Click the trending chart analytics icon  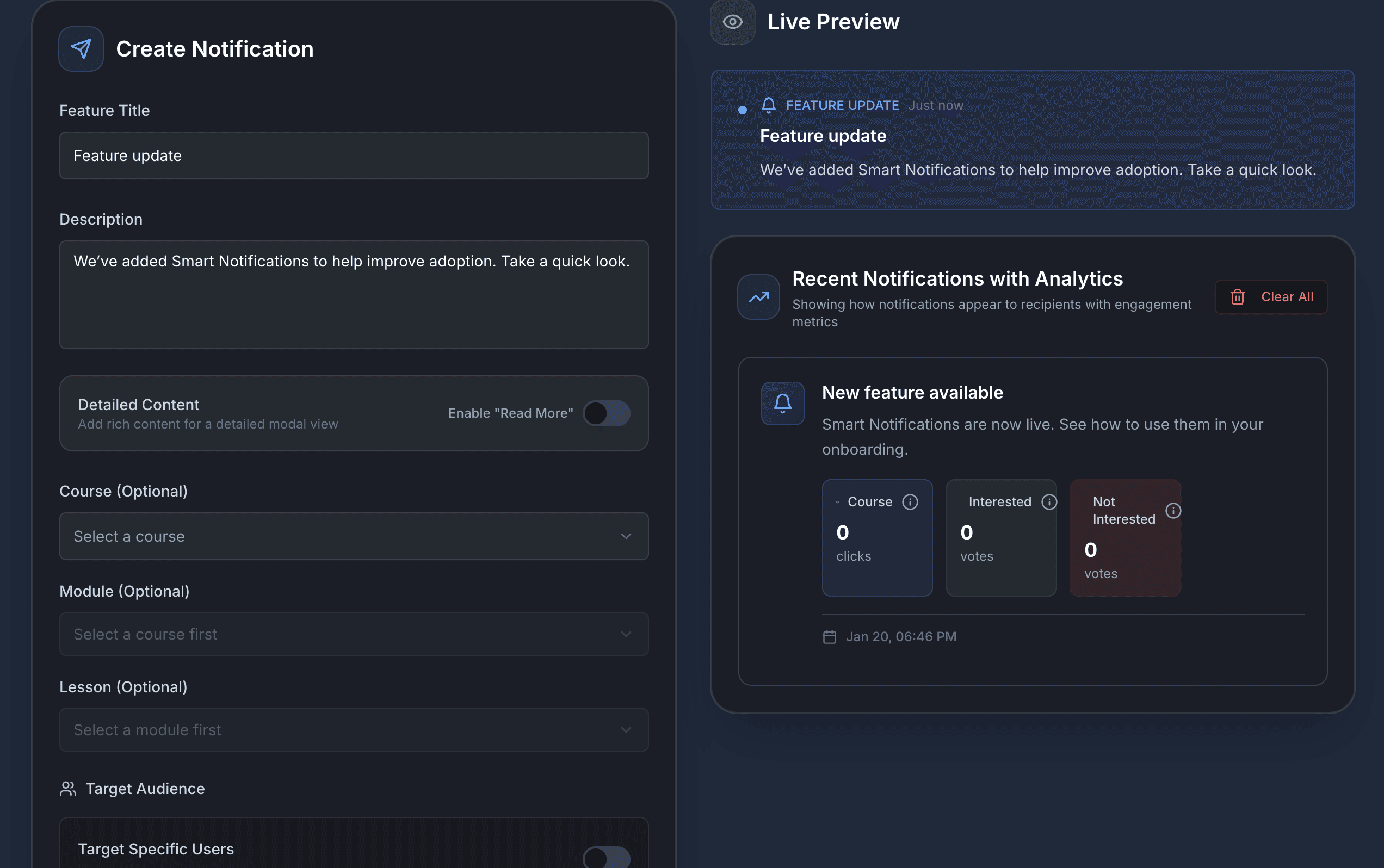pyautogui.click(x=758, y=297)
